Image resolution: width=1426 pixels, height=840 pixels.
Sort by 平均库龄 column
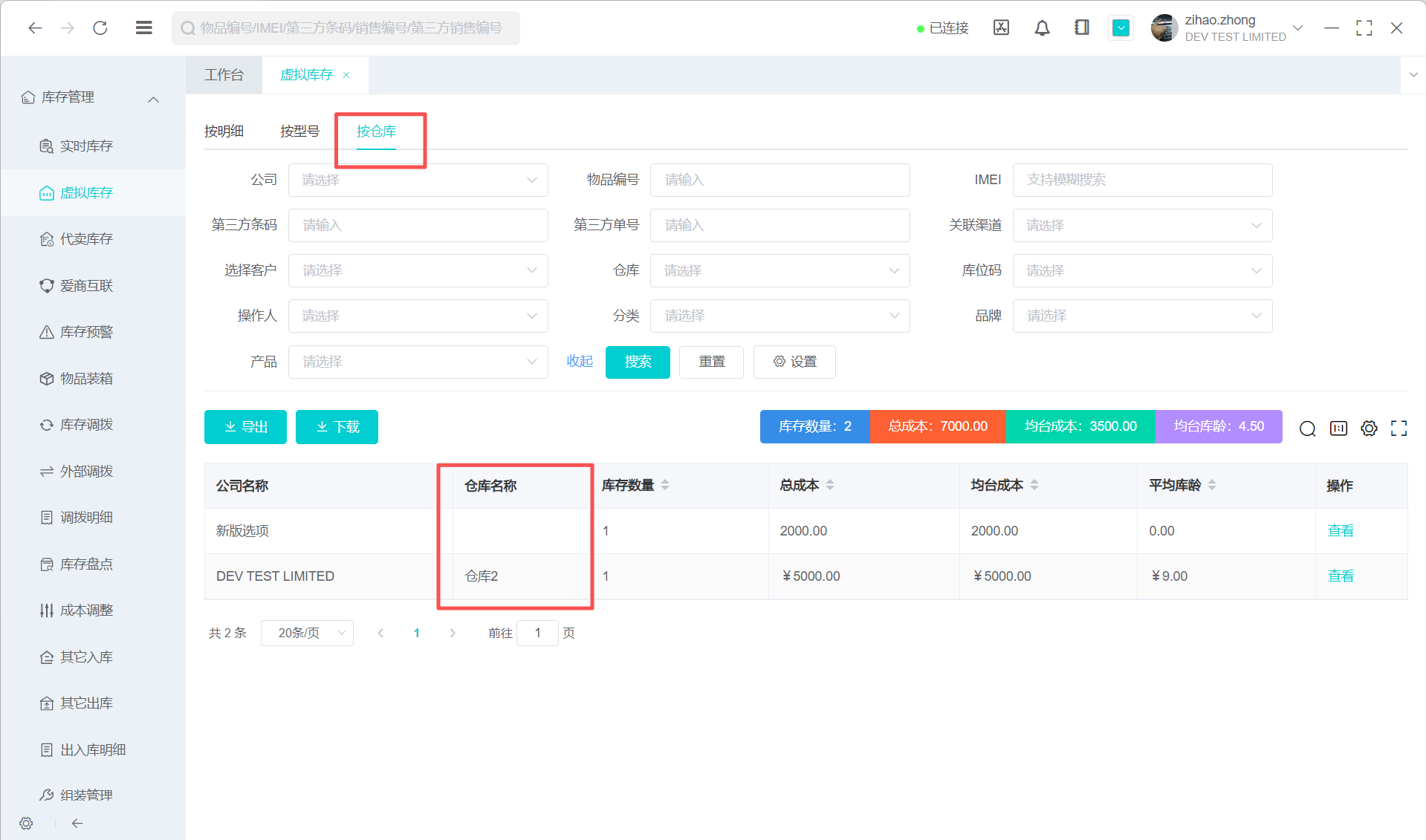coord(1212,485)
